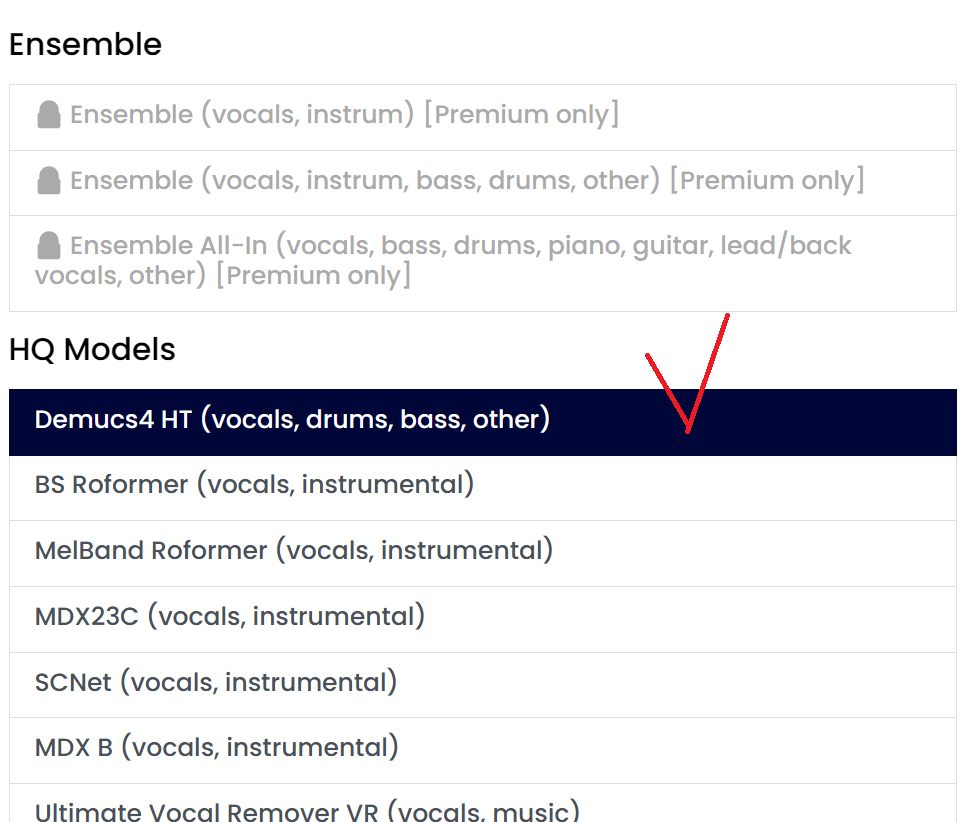The width and height of the screenshot is (977, 822).
Task: Choose Ensemble with bass, drums, other stems
Action: click(x=365, y=181)
